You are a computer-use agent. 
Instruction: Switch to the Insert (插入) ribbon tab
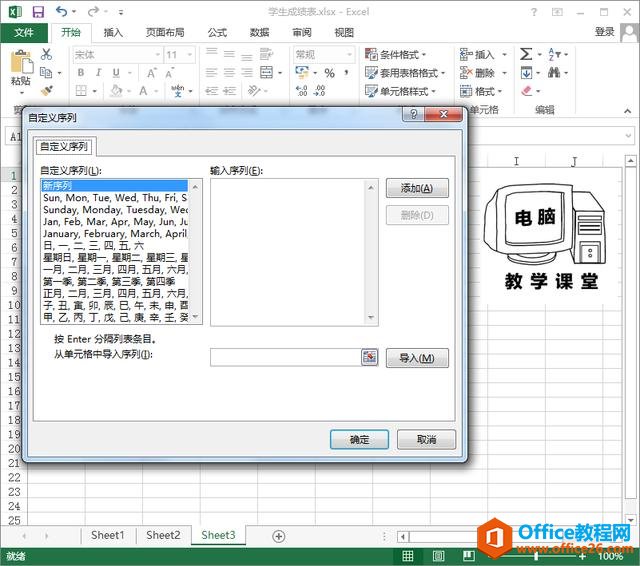[x=113, y=33]
